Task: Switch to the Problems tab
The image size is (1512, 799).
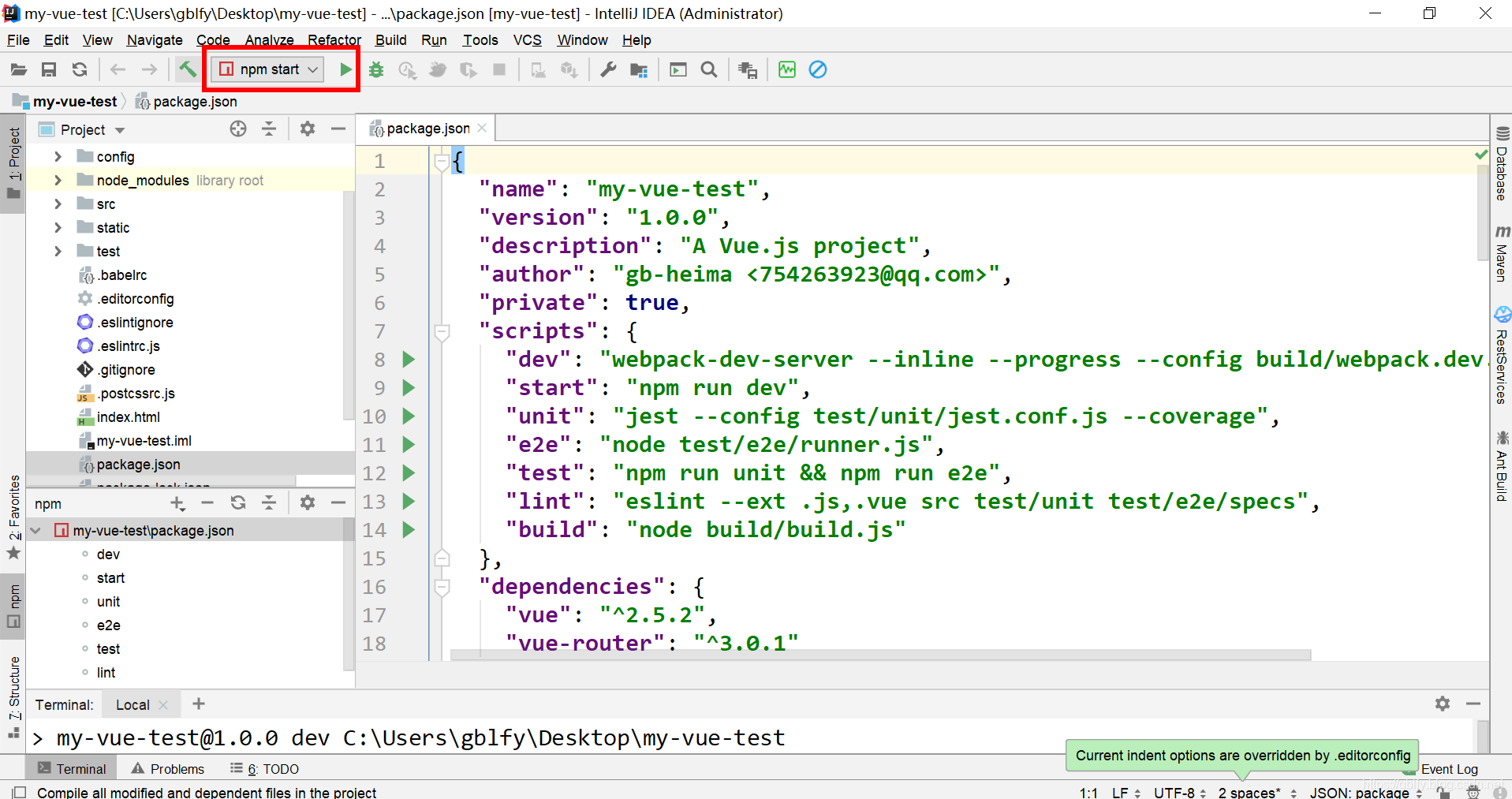Action: [167, 769]
